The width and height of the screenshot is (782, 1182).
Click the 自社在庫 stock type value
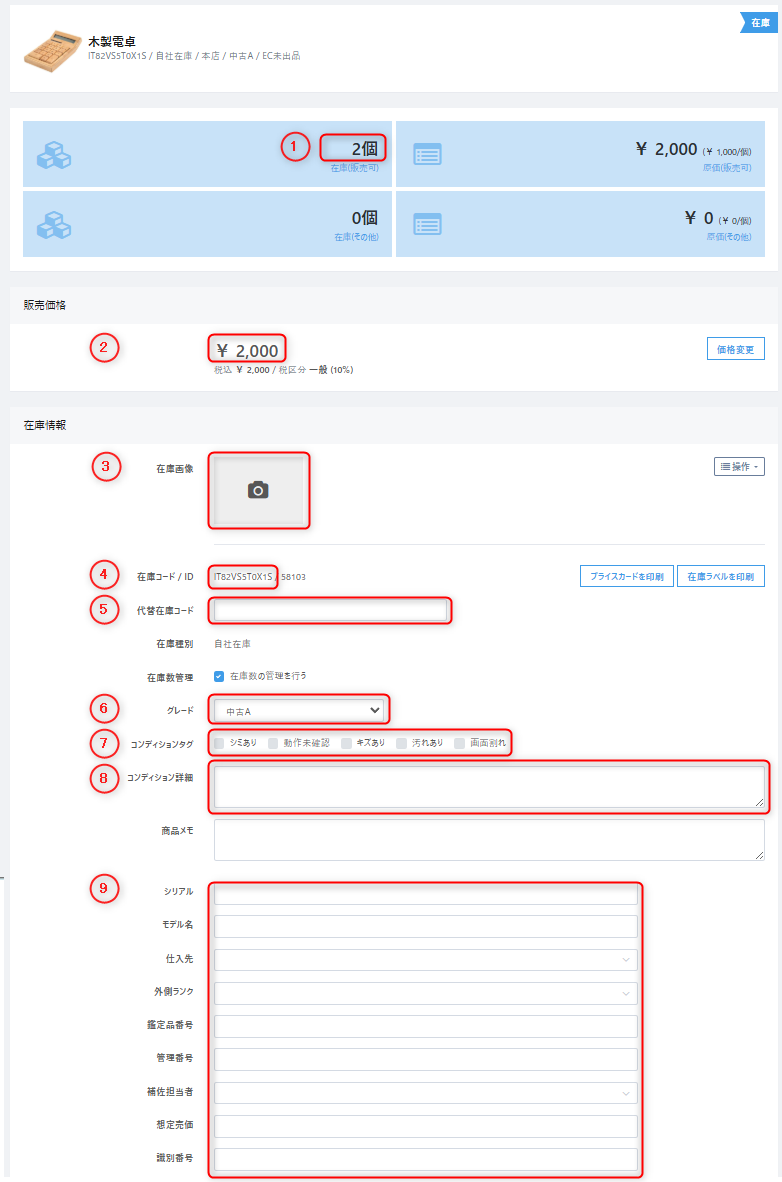click(x=232, y=644)
